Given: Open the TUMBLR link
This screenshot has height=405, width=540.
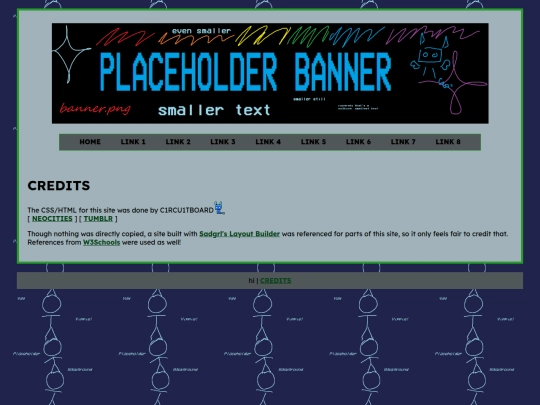Looking at the screenshot, I should pos(98,219).
